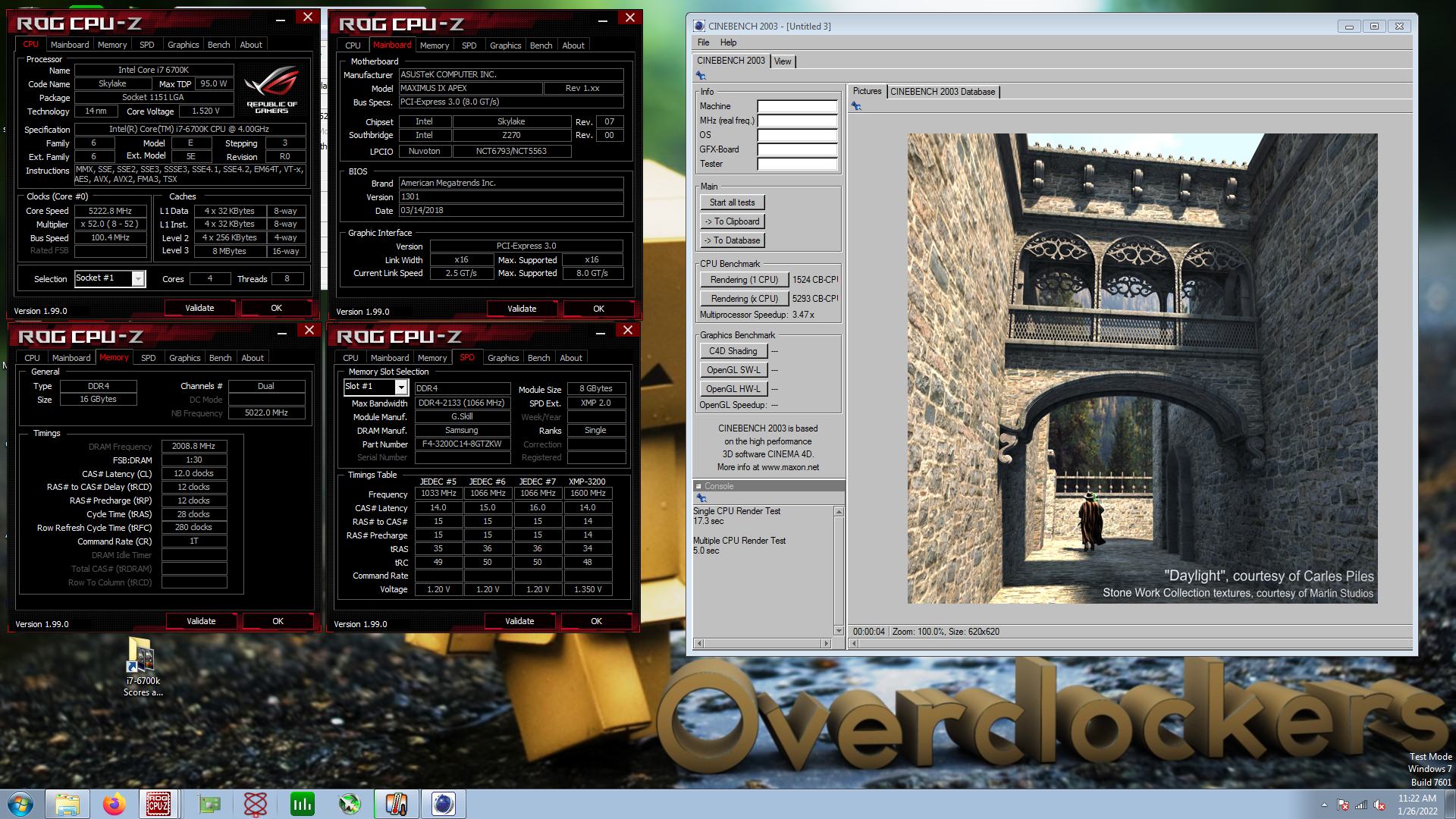
Task: Open the Socket #1 selection dropdown
Action: click(x=138, y=279)
